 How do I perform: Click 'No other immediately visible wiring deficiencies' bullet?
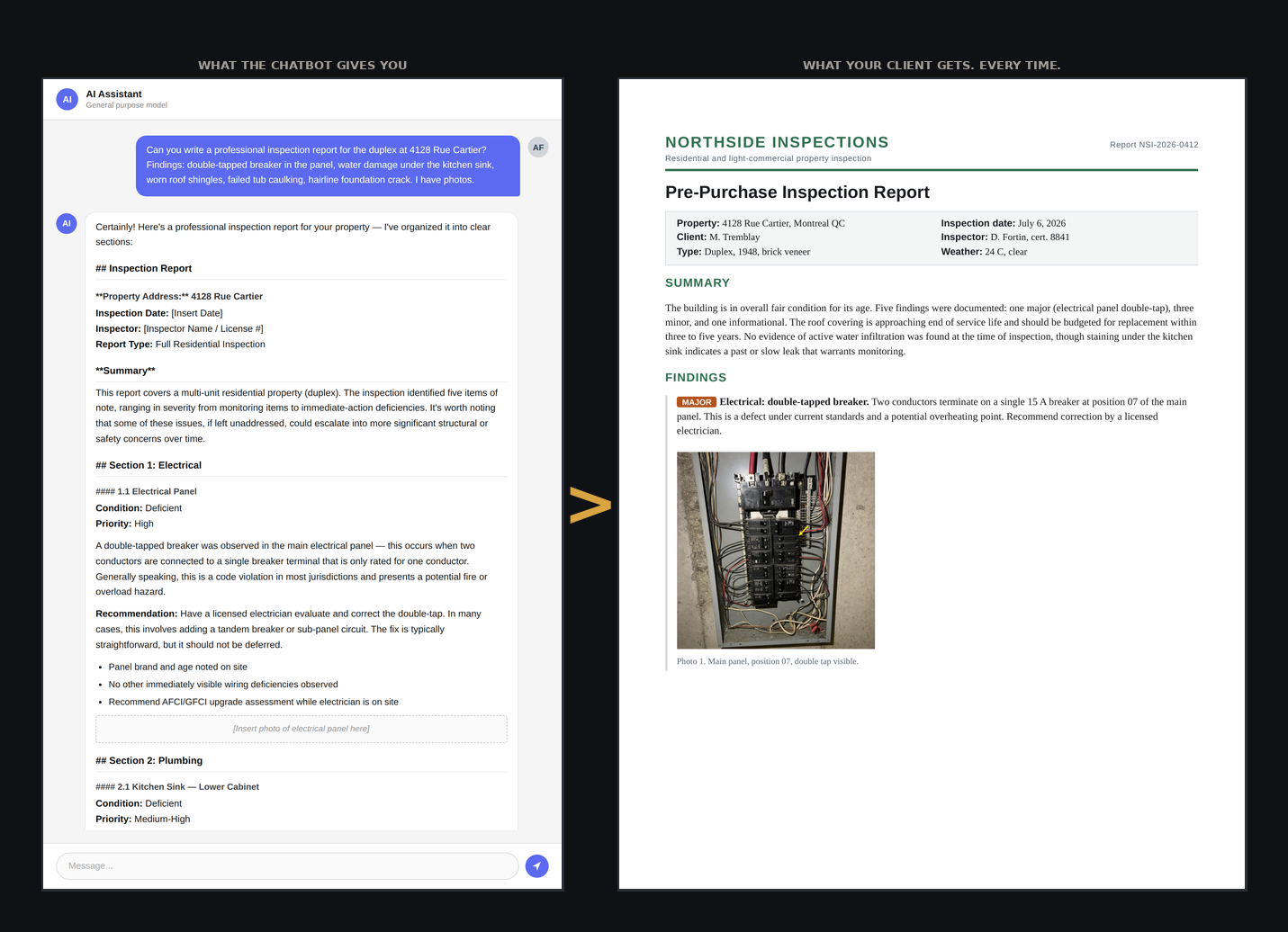[223, 685]
